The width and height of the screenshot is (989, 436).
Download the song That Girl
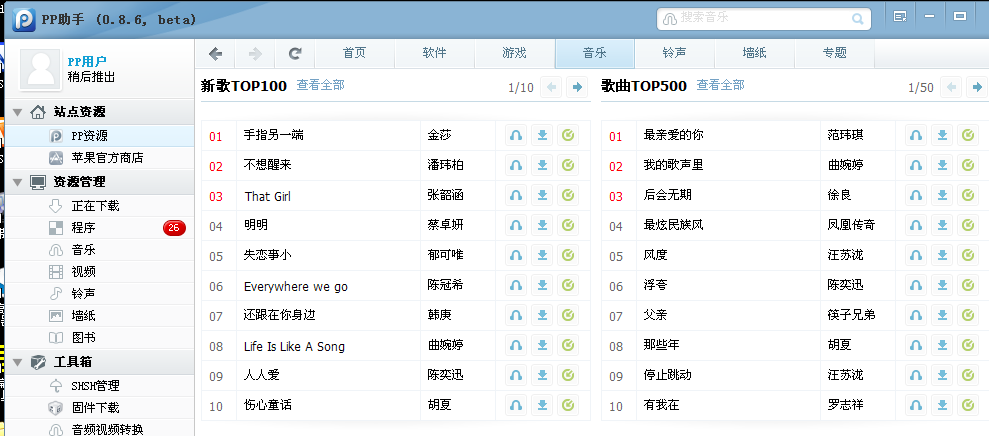[542, 196]
